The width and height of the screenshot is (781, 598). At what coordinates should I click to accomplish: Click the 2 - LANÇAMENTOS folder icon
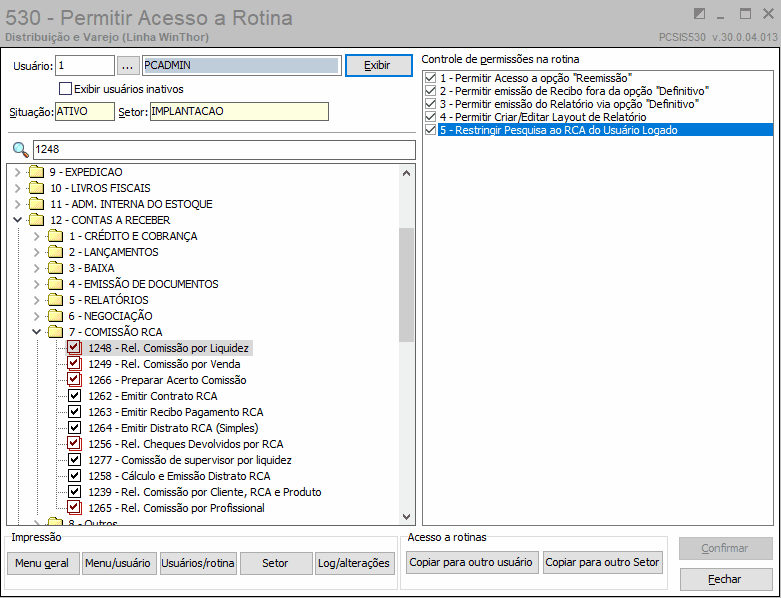pos(55,252)
